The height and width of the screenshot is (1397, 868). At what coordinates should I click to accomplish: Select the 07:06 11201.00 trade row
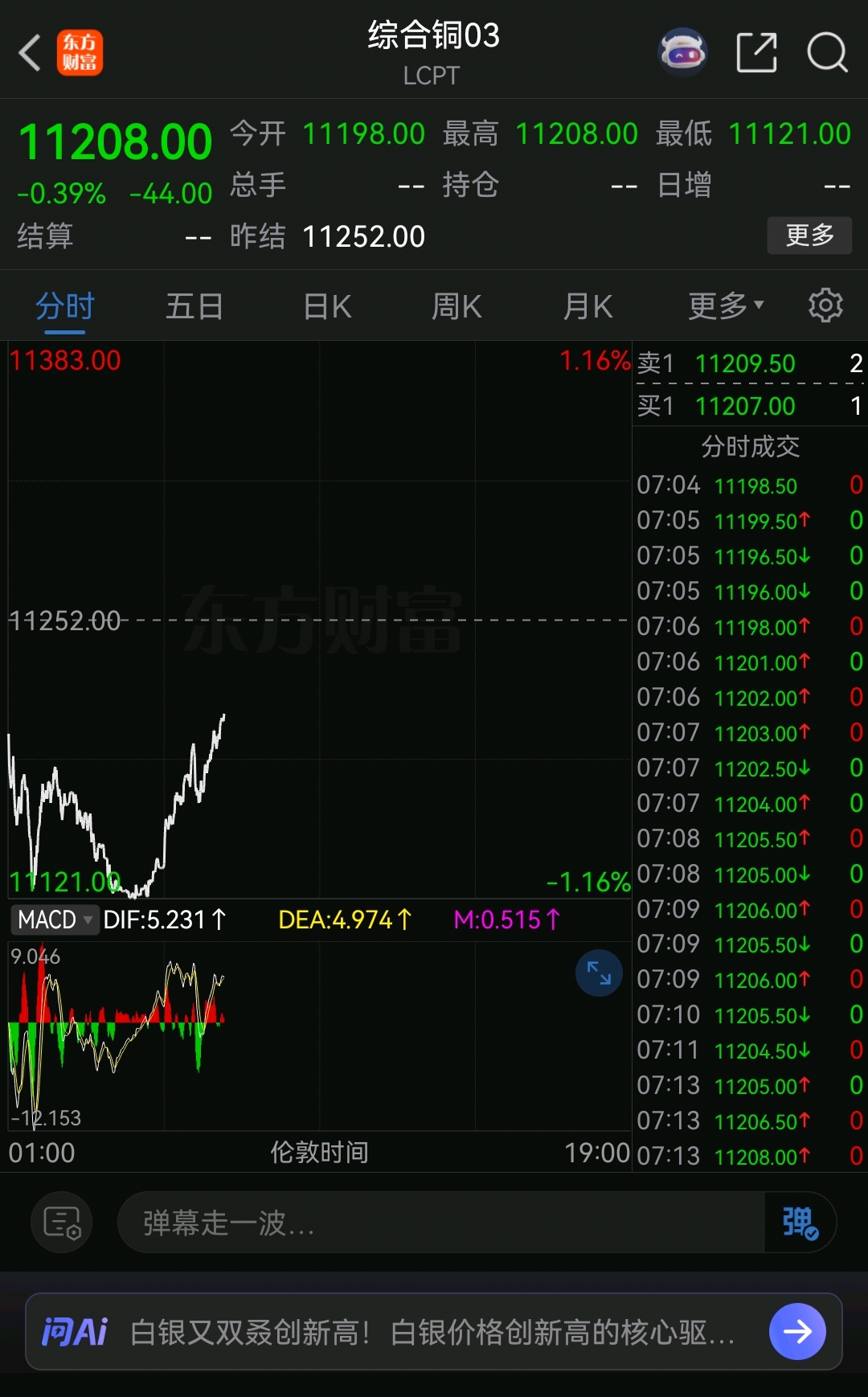[x=750, y=662]
